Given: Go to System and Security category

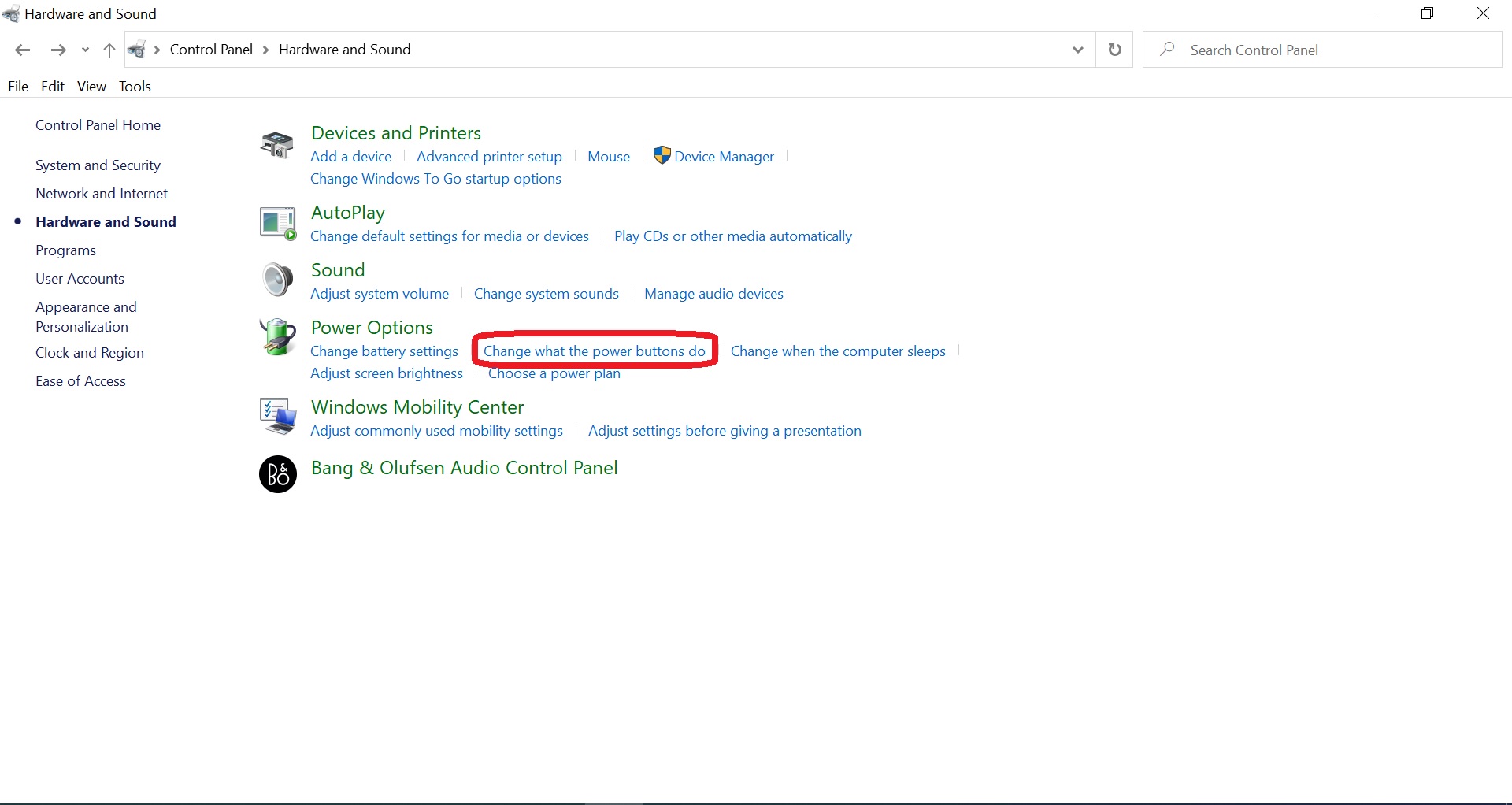Looking at the screenshot, I should pyautogui.click(x=98, y=165).
